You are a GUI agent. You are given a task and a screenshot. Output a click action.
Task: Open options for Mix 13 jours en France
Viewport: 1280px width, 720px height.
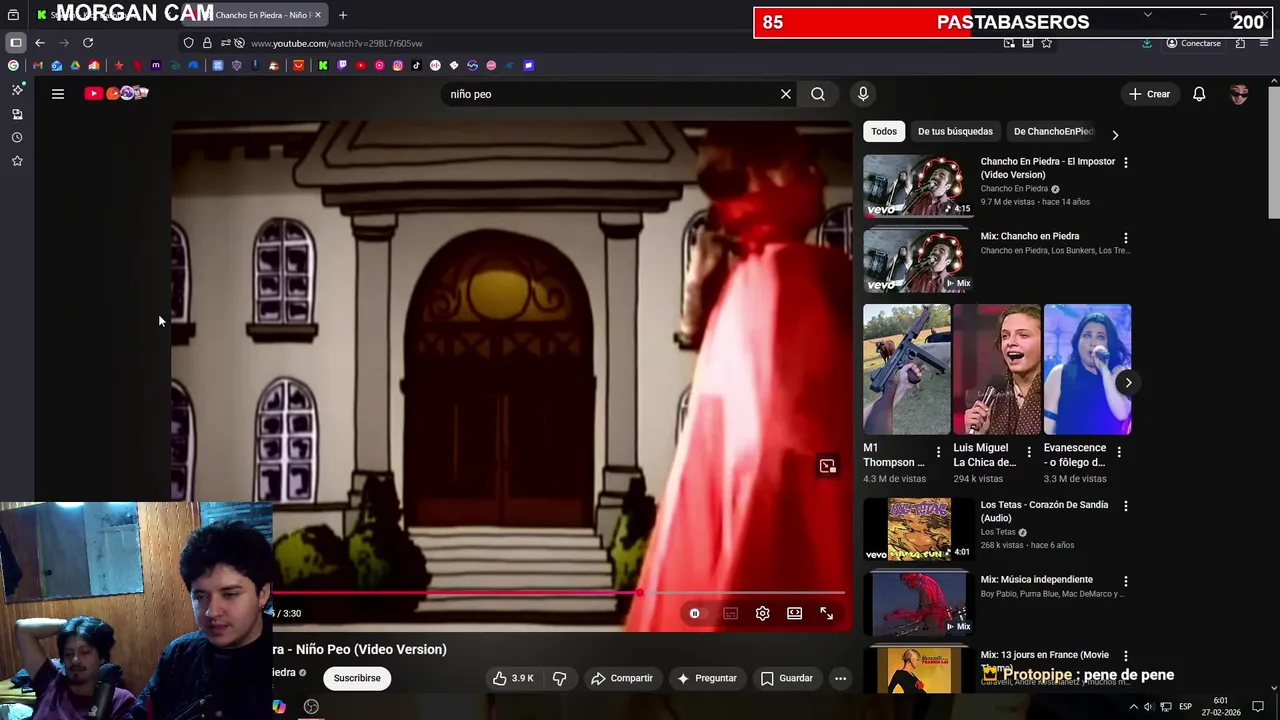1126,656
